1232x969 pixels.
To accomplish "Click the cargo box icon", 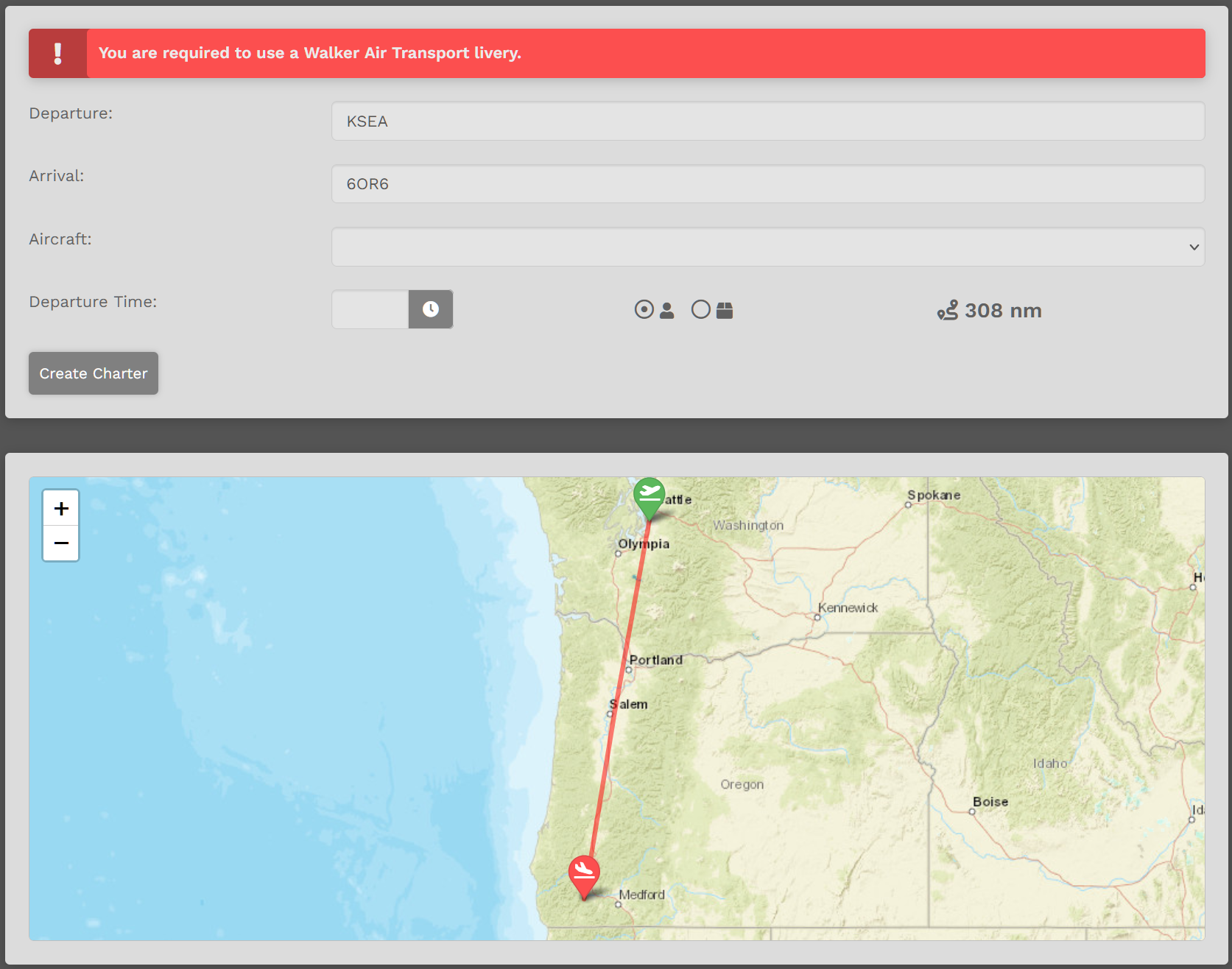I will (725, 310).
